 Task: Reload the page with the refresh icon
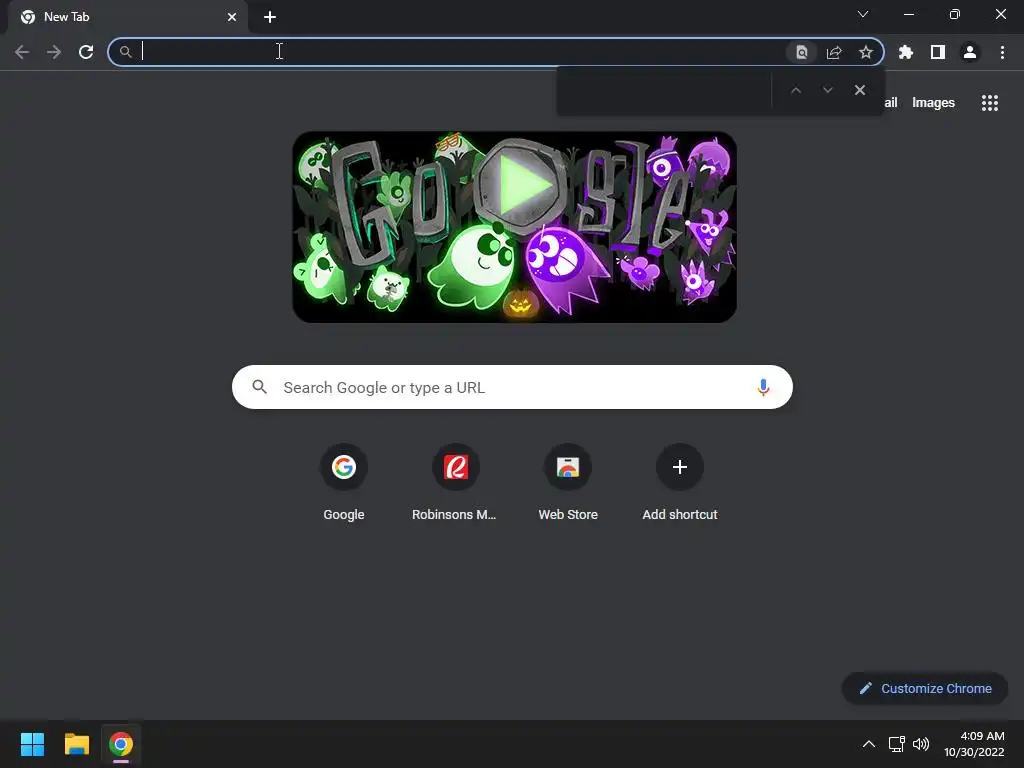pyautogui.click(x=86, y=52)
